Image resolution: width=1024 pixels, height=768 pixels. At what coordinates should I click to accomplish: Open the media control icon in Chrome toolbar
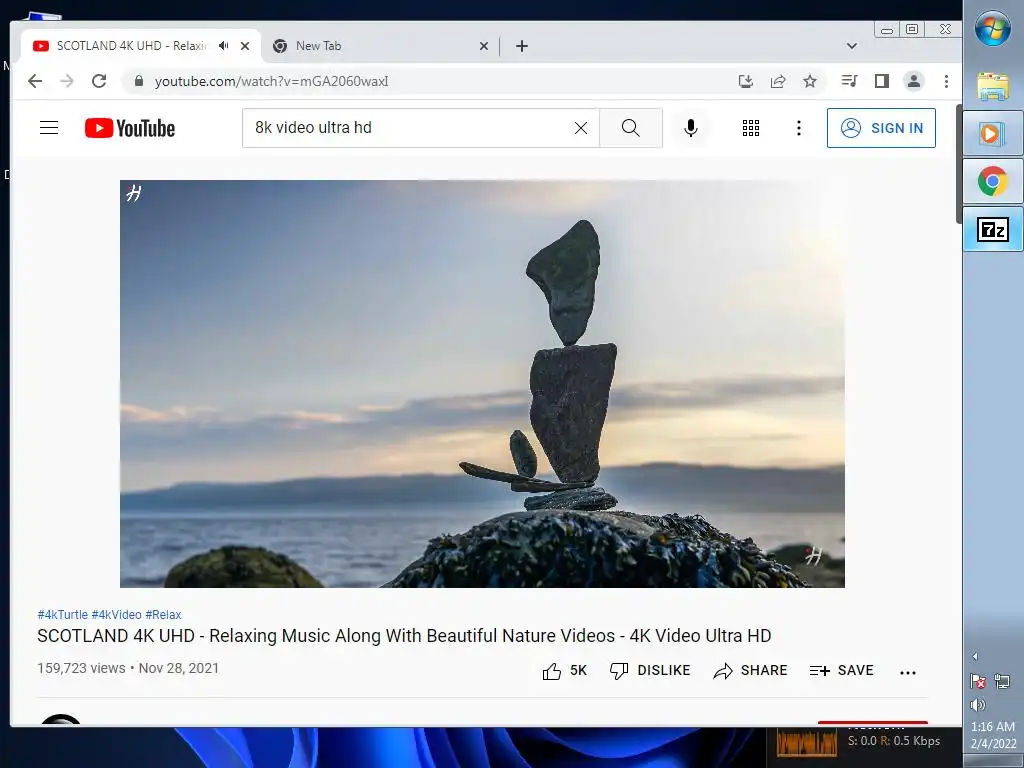point(850,81)
